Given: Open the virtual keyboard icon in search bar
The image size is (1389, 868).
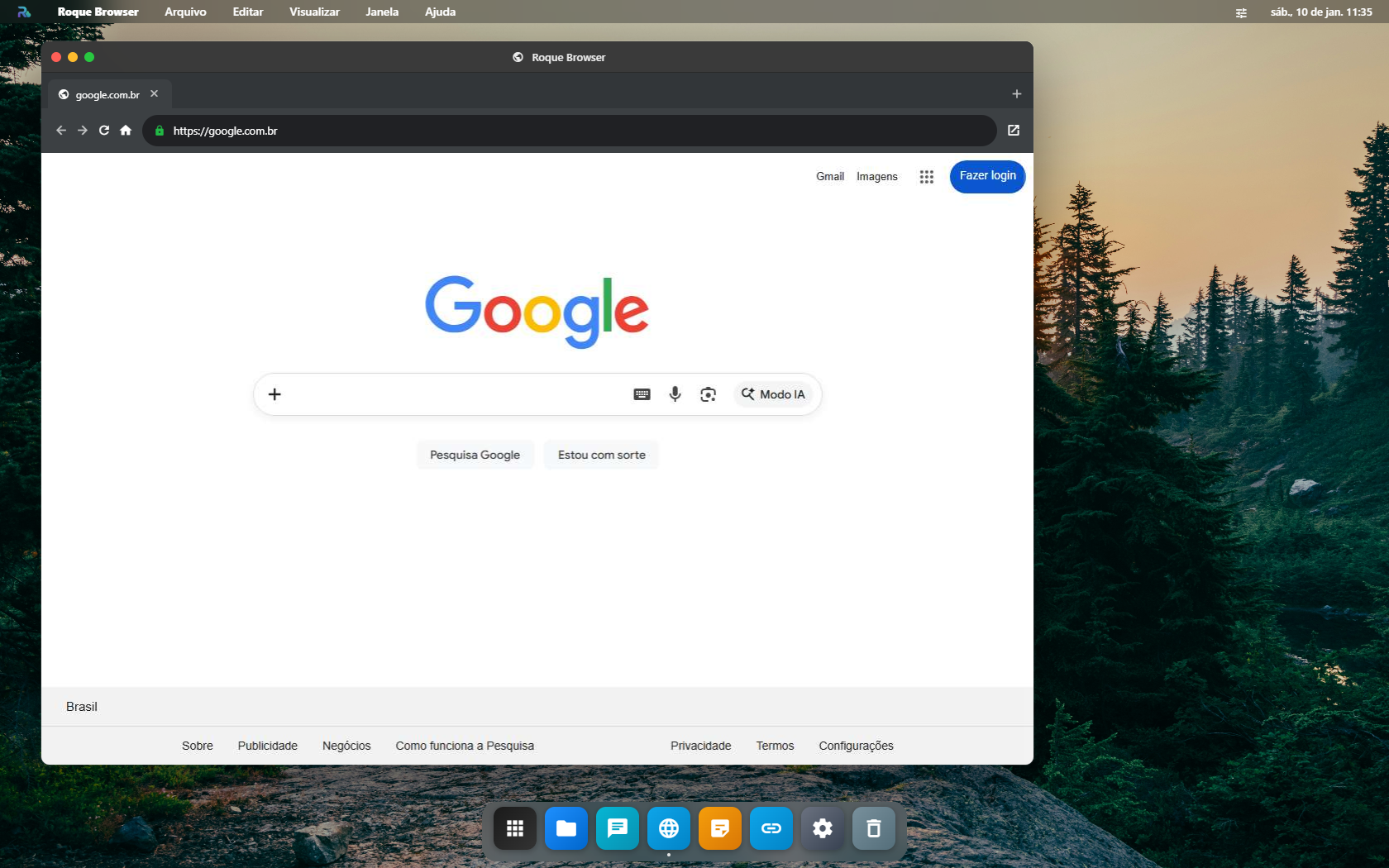Looking at the screenshot, I should coord(642,394).
